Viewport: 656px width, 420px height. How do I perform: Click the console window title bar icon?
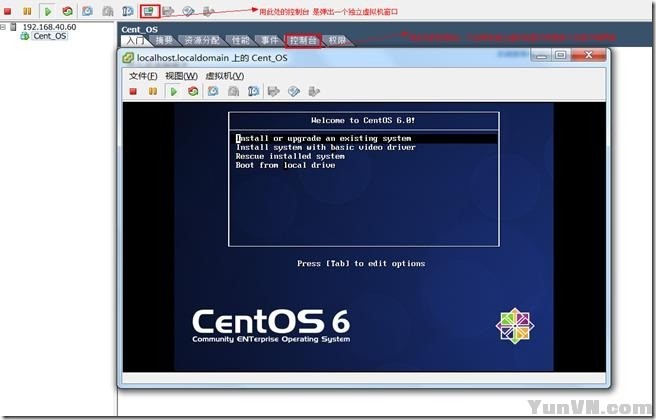tap(128, 58)
